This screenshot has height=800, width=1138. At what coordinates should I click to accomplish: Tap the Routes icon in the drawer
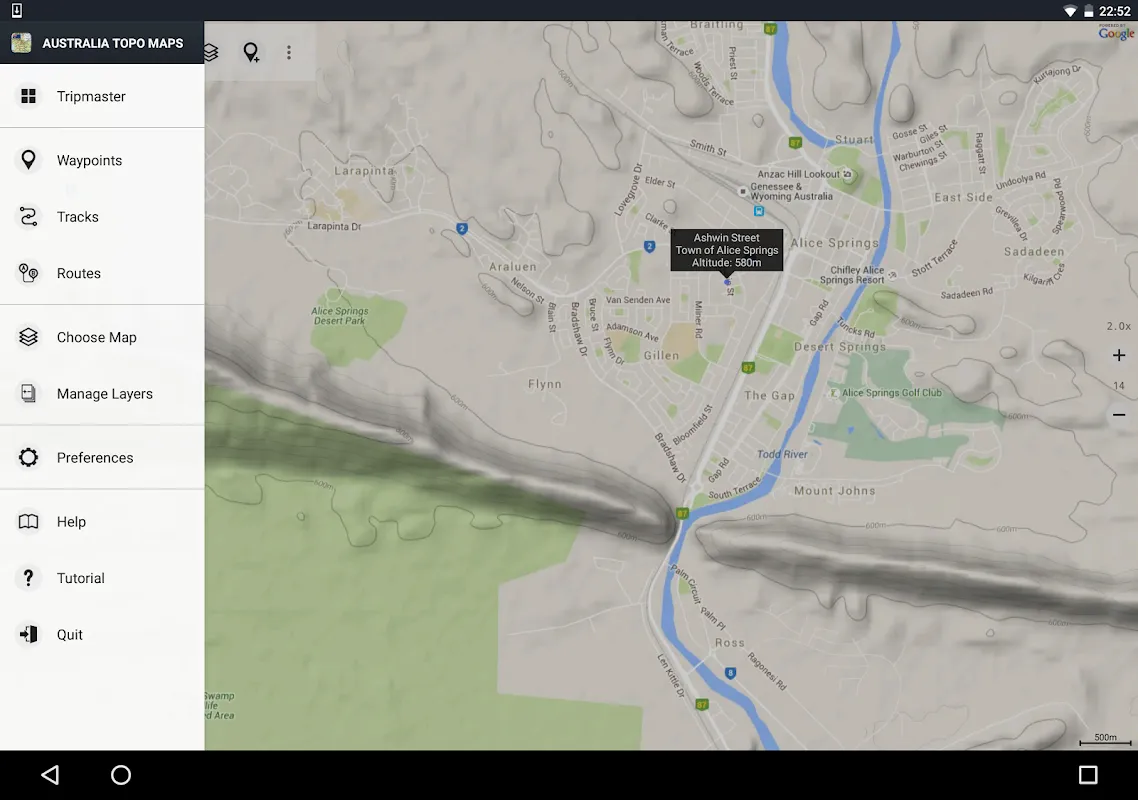(28, 273)
